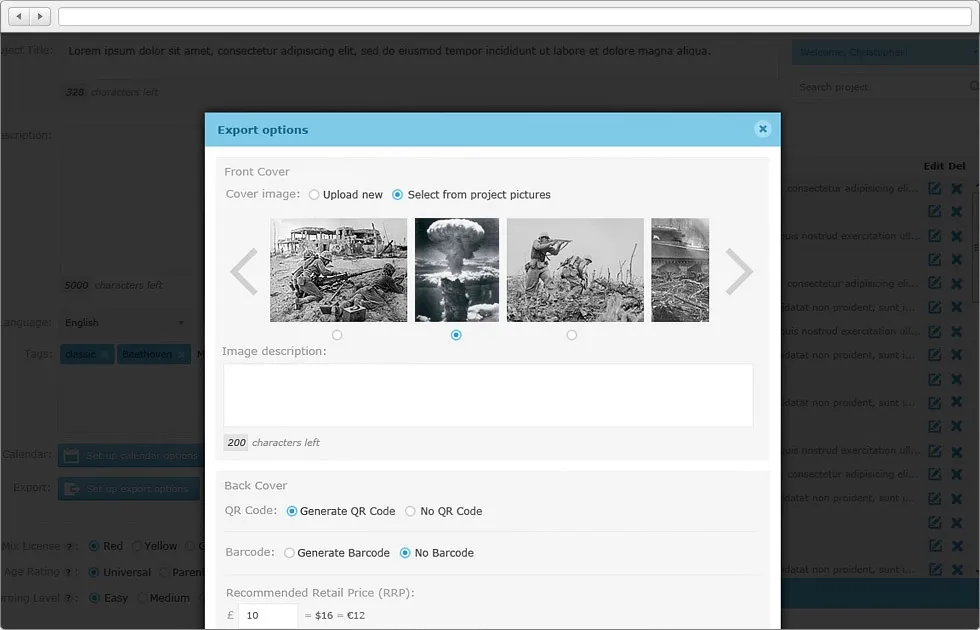
Task: Click the Image description text area
Action: pos(488,396)
